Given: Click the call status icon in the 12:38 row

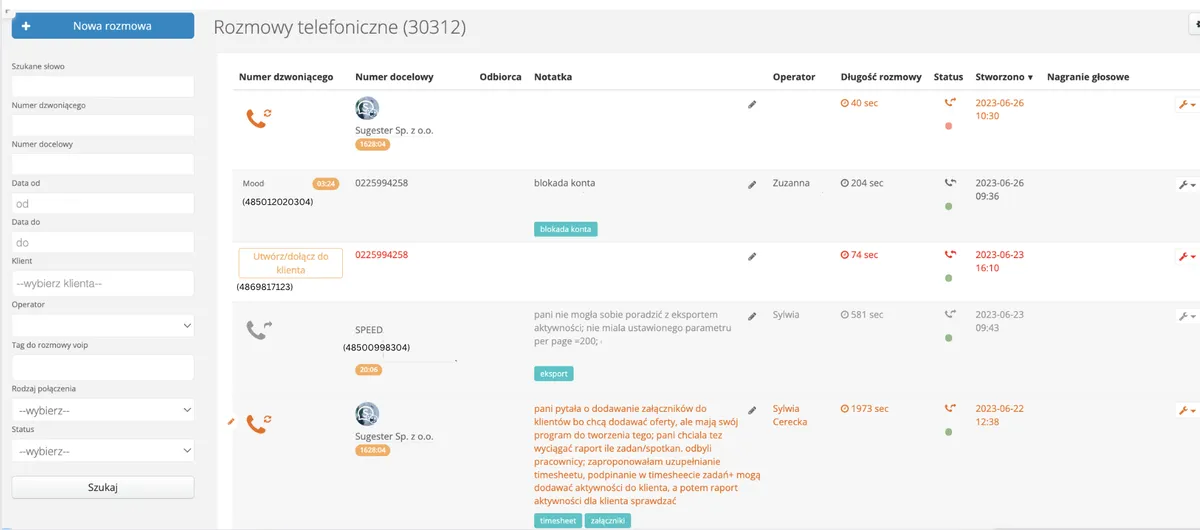Looking at the screenshot, I should point(949,408).
